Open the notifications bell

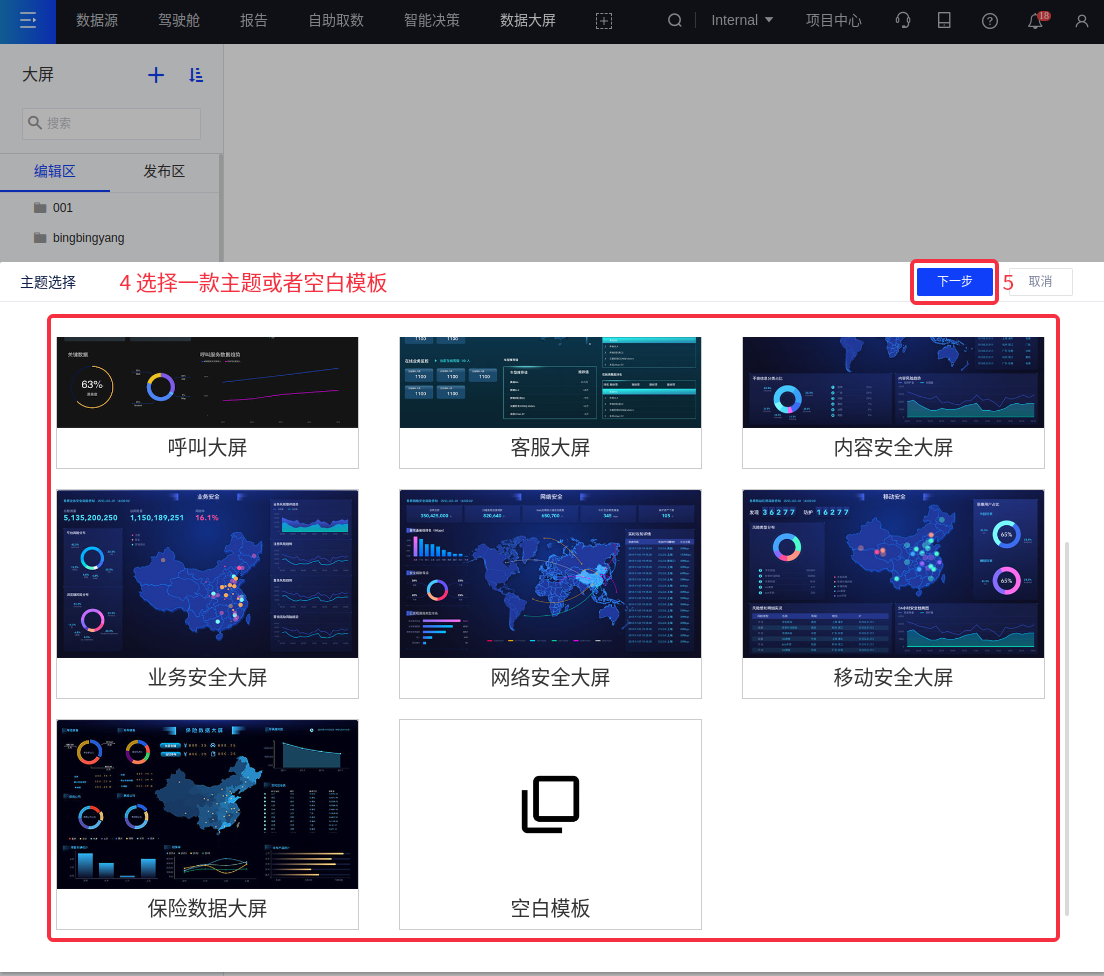tap(1035, 21)
